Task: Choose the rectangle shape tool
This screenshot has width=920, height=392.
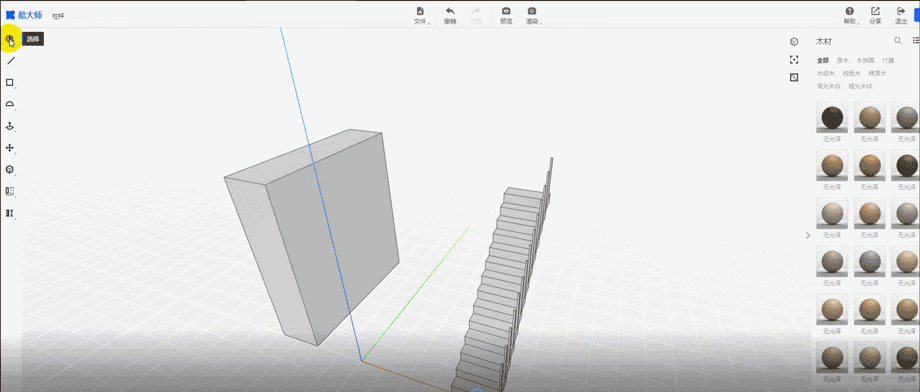Action: (x=10, y=83)
